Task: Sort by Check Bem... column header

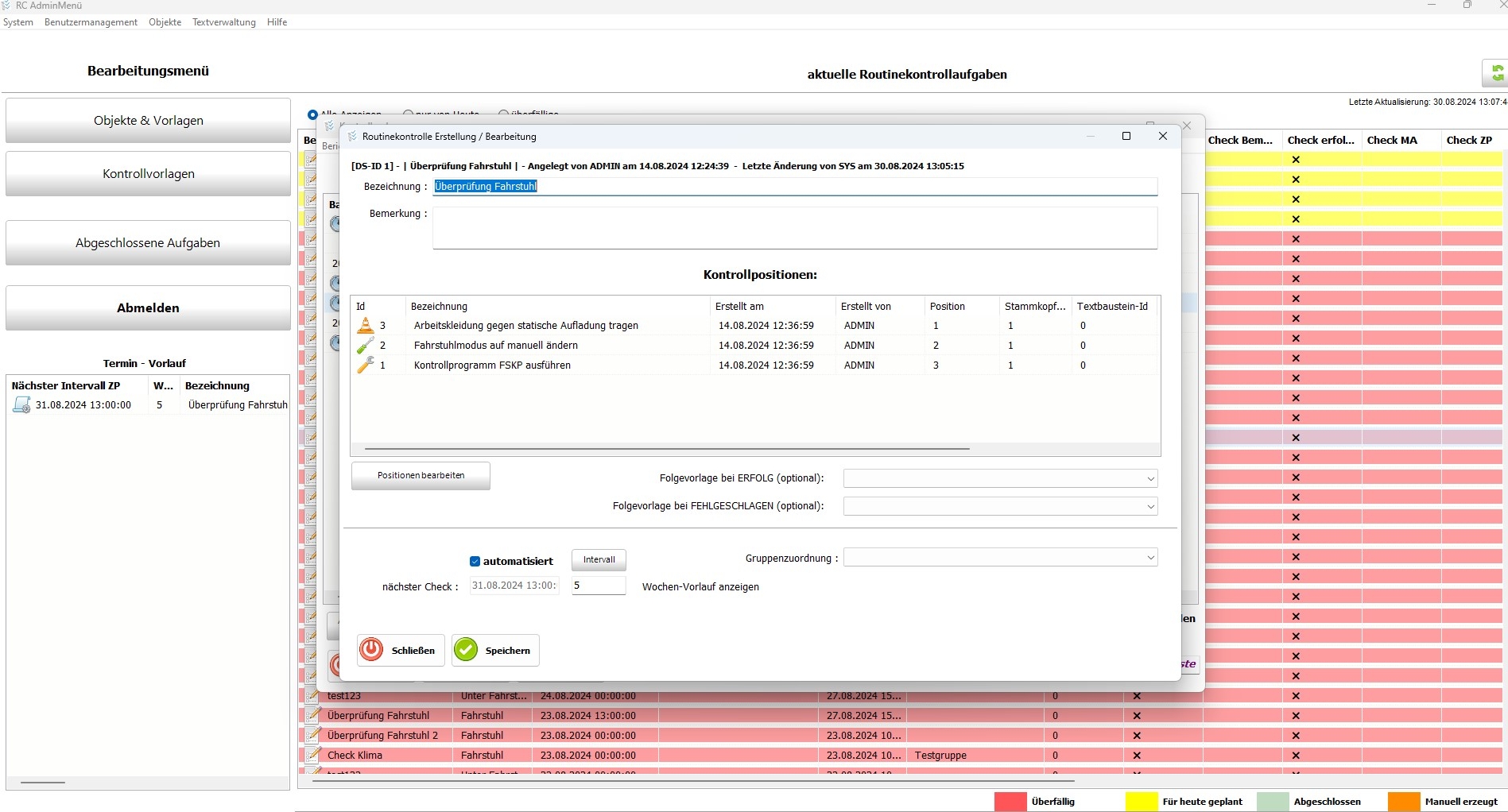Action: 1243,140
